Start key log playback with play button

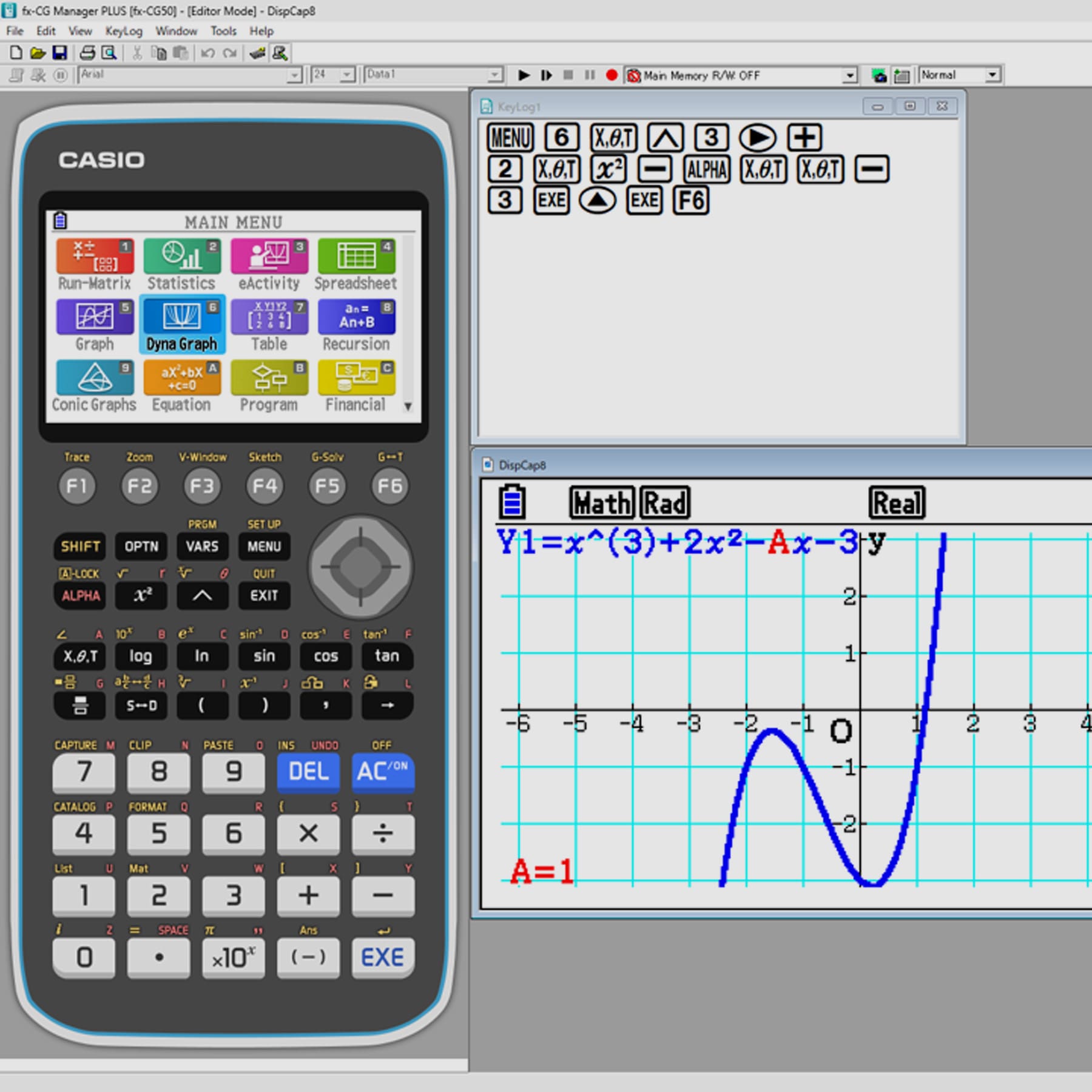[x=524, y=75]
